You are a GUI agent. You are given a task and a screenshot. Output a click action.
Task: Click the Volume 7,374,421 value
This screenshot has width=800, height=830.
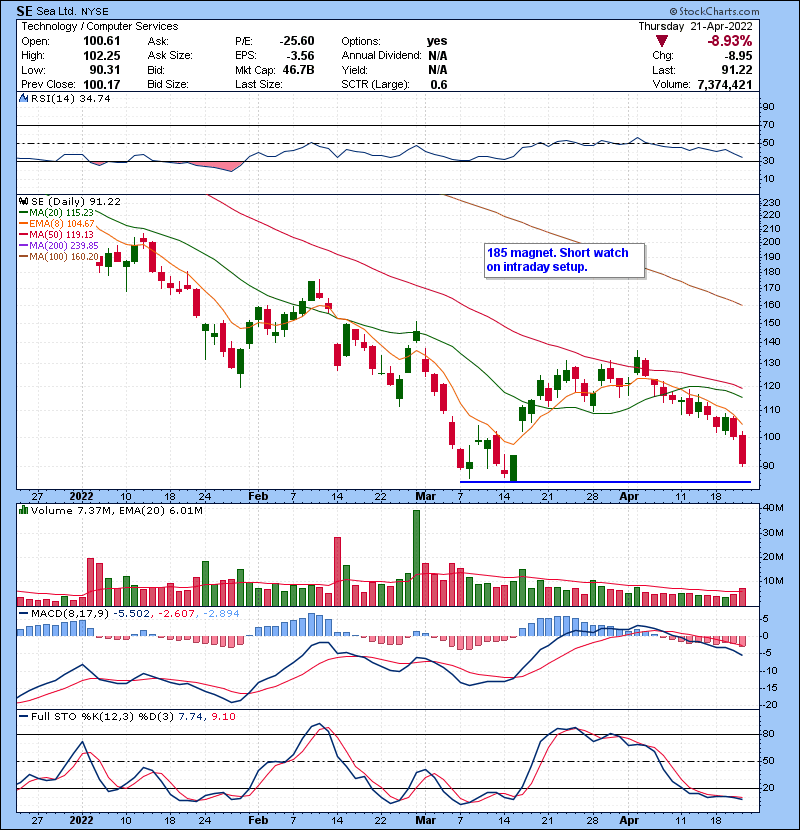tap(725, 84)
